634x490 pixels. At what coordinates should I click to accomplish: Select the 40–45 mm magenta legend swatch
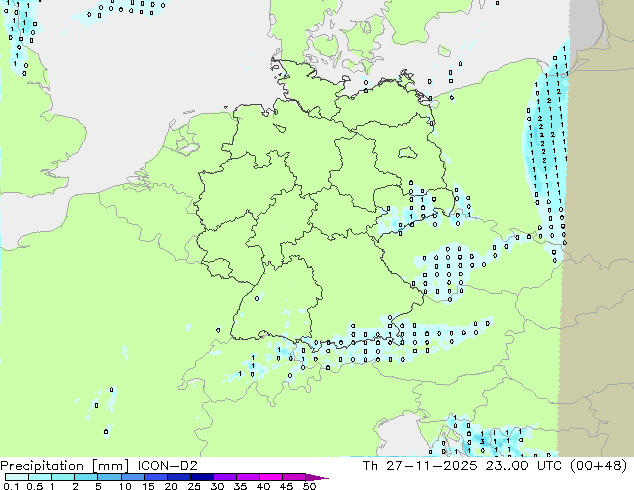(271, 477)
